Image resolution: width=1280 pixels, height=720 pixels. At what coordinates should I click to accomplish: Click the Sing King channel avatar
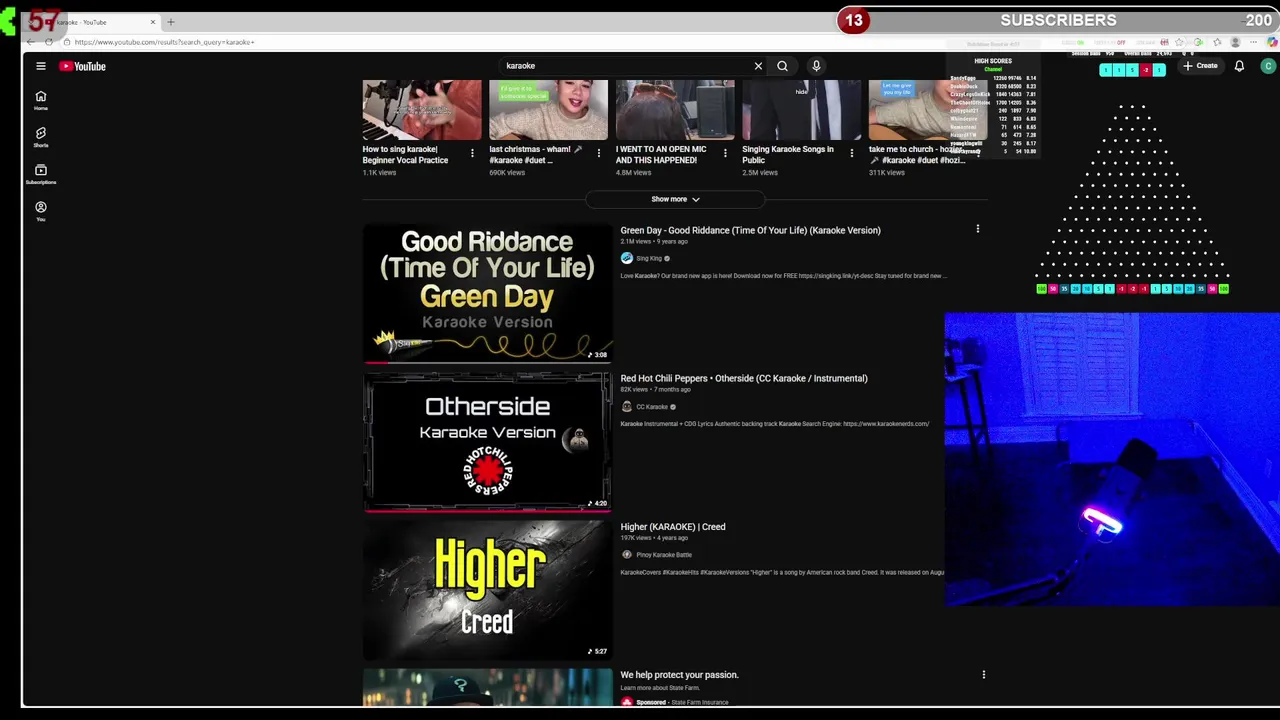(627, 258)
